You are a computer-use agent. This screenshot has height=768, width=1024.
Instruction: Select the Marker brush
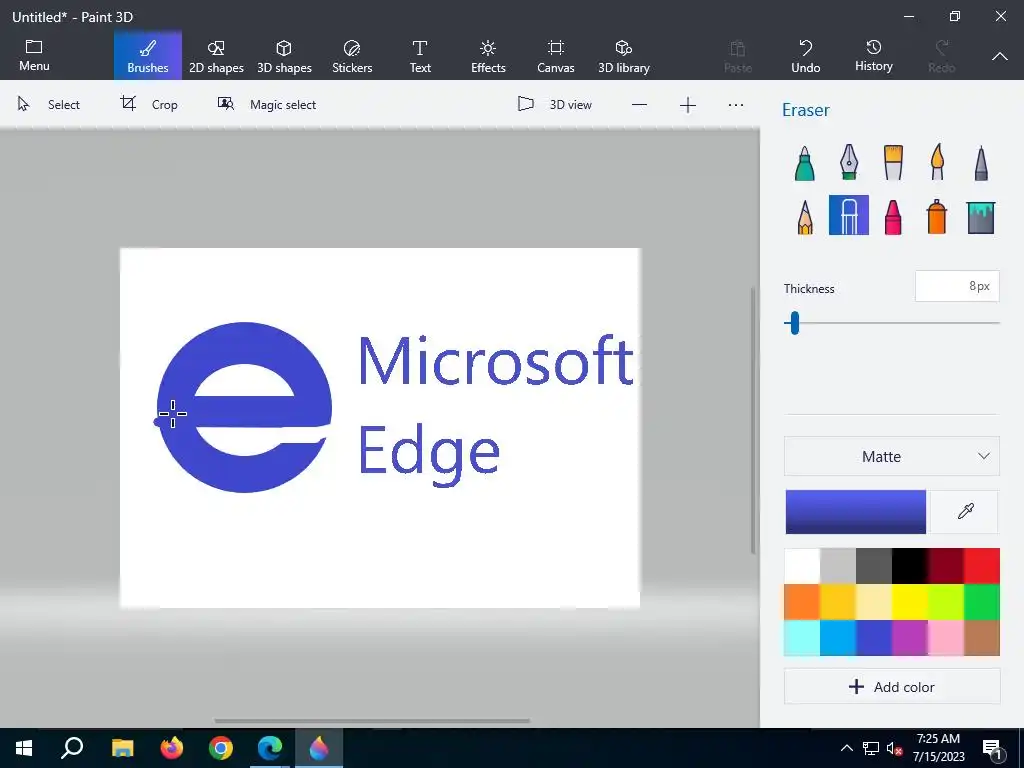[x=805, y=163]
